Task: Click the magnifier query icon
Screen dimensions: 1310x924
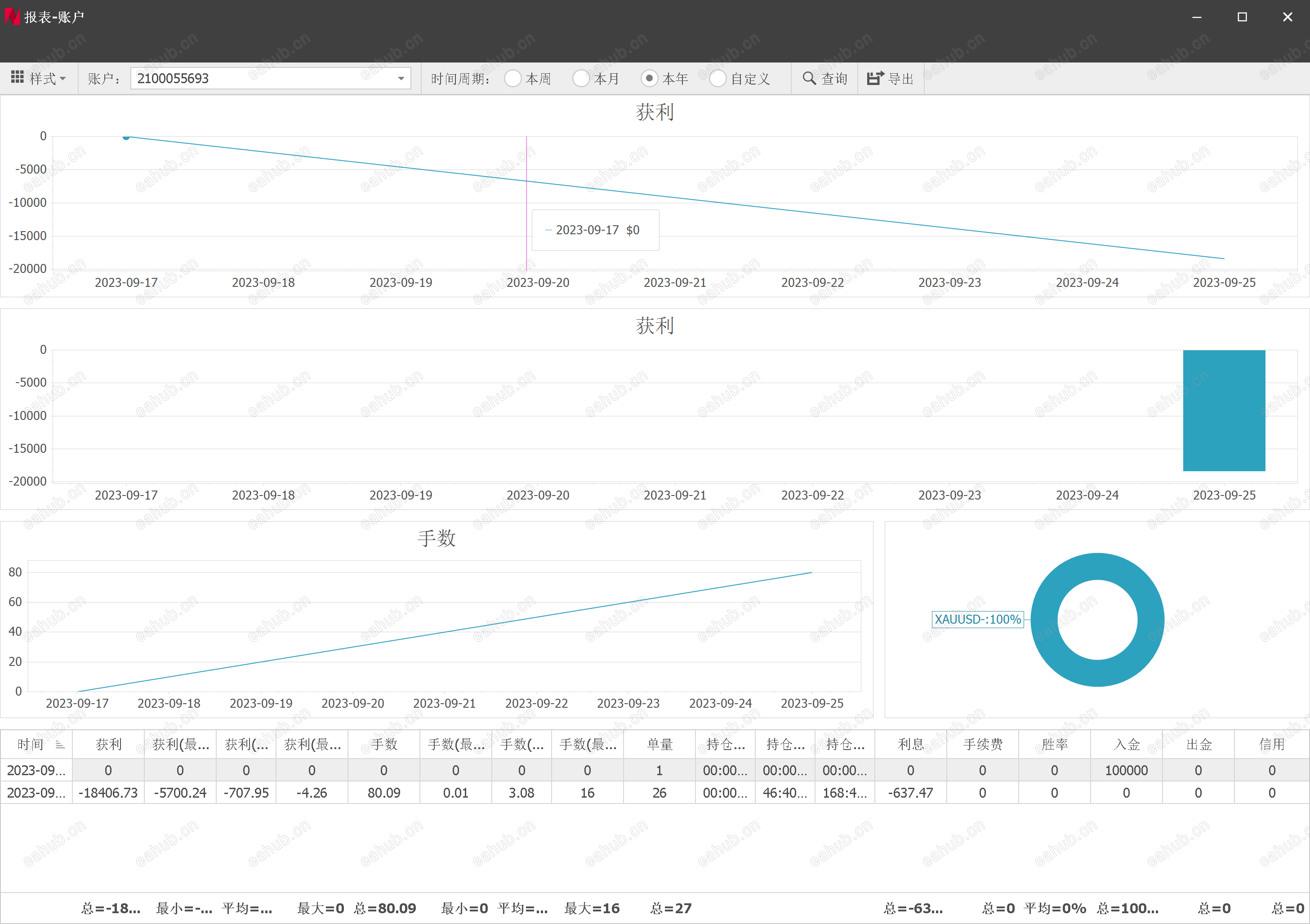Action: (808, 78)
